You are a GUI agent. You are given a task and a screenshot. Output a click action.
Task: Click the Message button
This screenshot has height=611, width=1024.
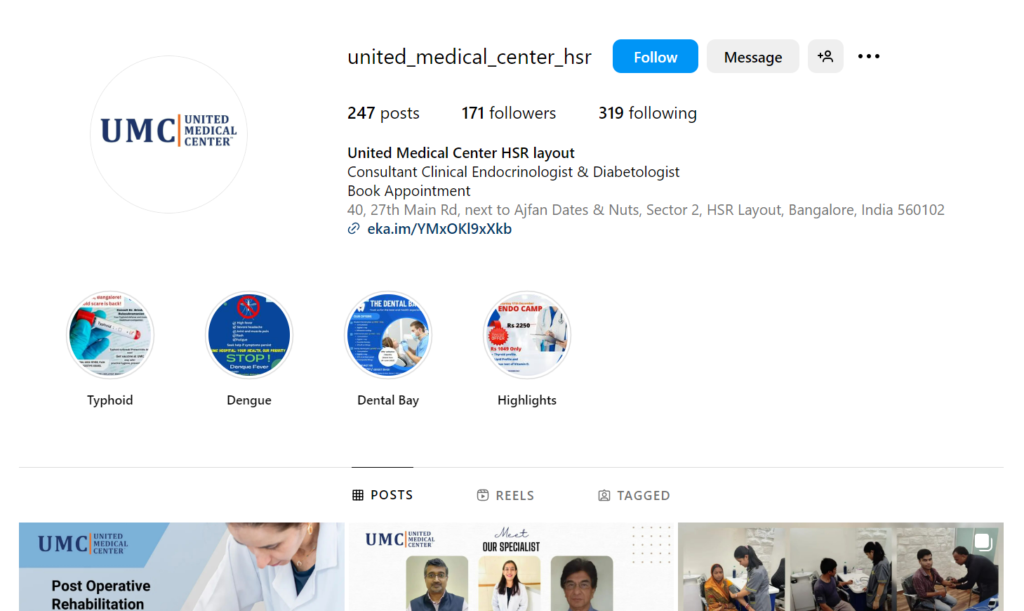click(752, 56)
